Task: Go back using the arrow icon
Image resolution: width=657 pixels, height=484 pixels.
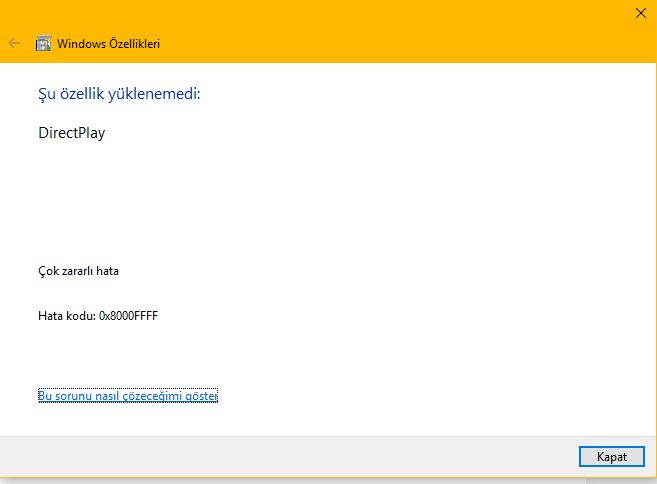Action: pos(14,43)
